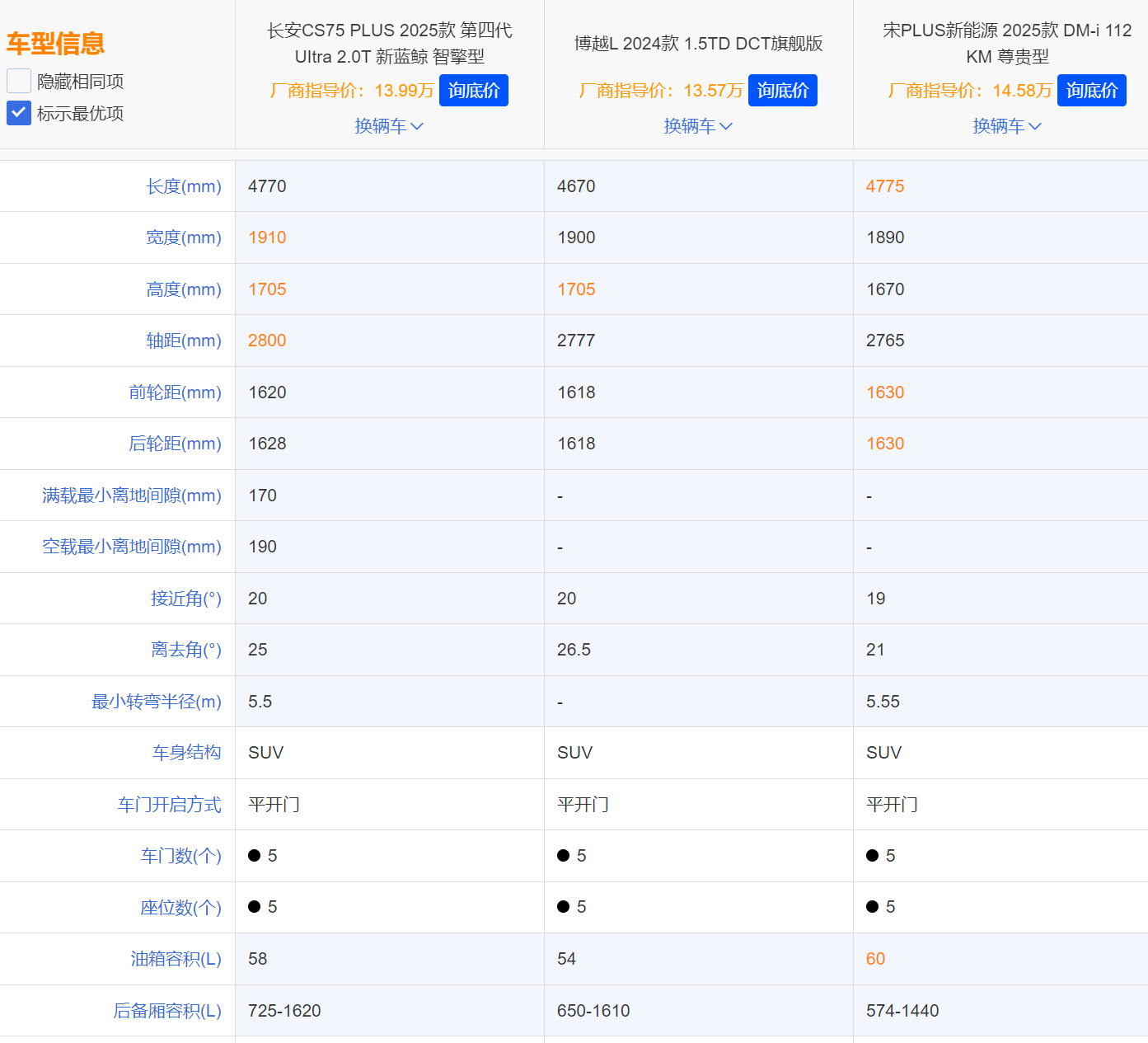Click the 前轮距(mm) parameter label
This screenshot has width=1148, height=1043.
pyautogui.click(x=175, y=392)
